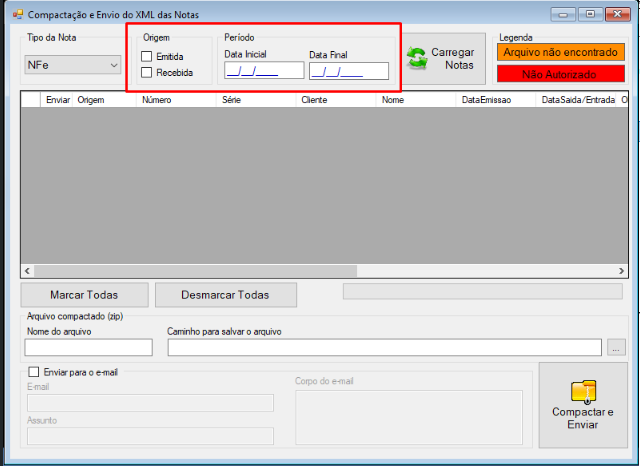Click the Data Final date field
The height and width of the screenshot is (466, 640).
349,71
